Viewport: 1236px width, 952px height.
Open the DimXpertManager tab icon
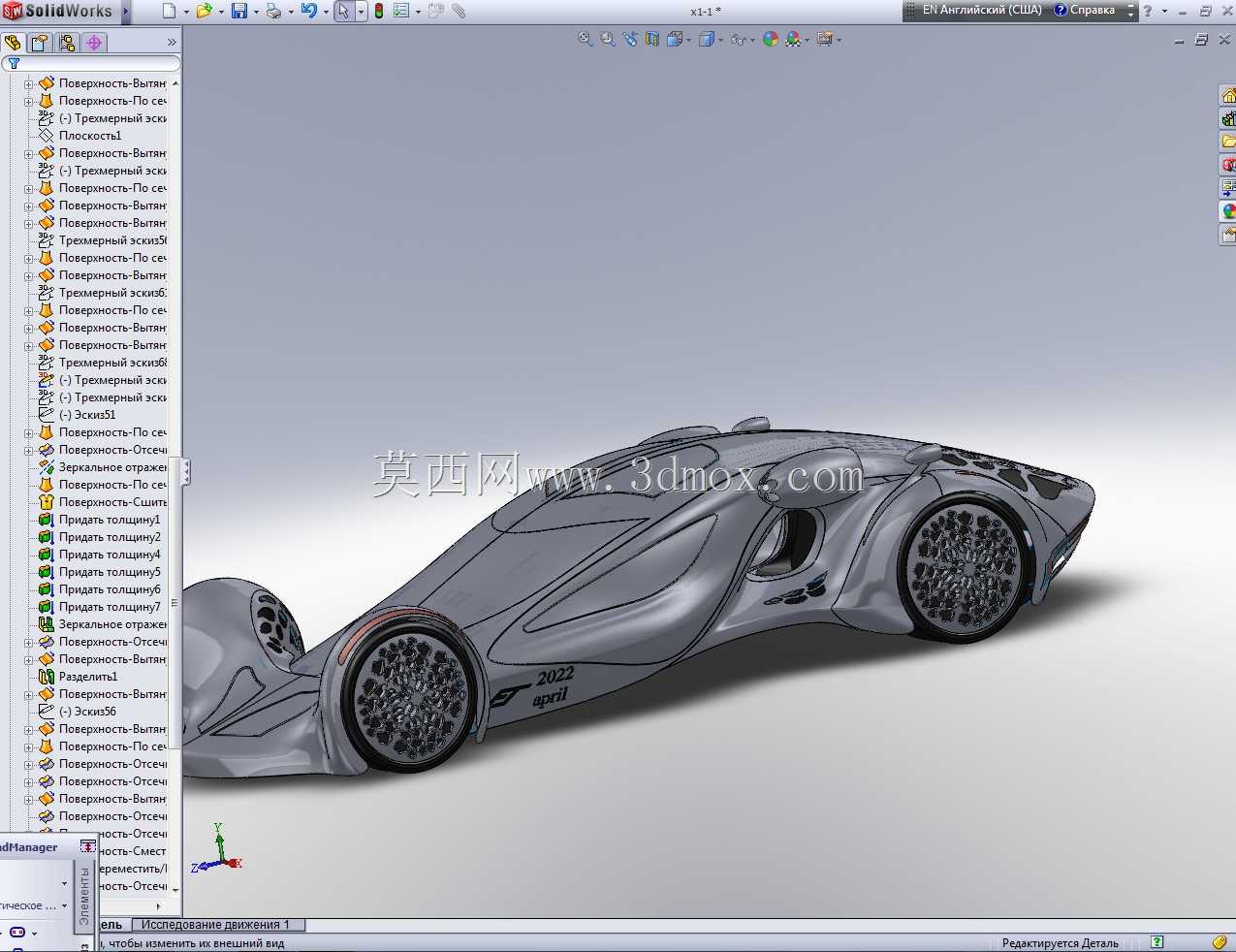click(x=94, y=43)
